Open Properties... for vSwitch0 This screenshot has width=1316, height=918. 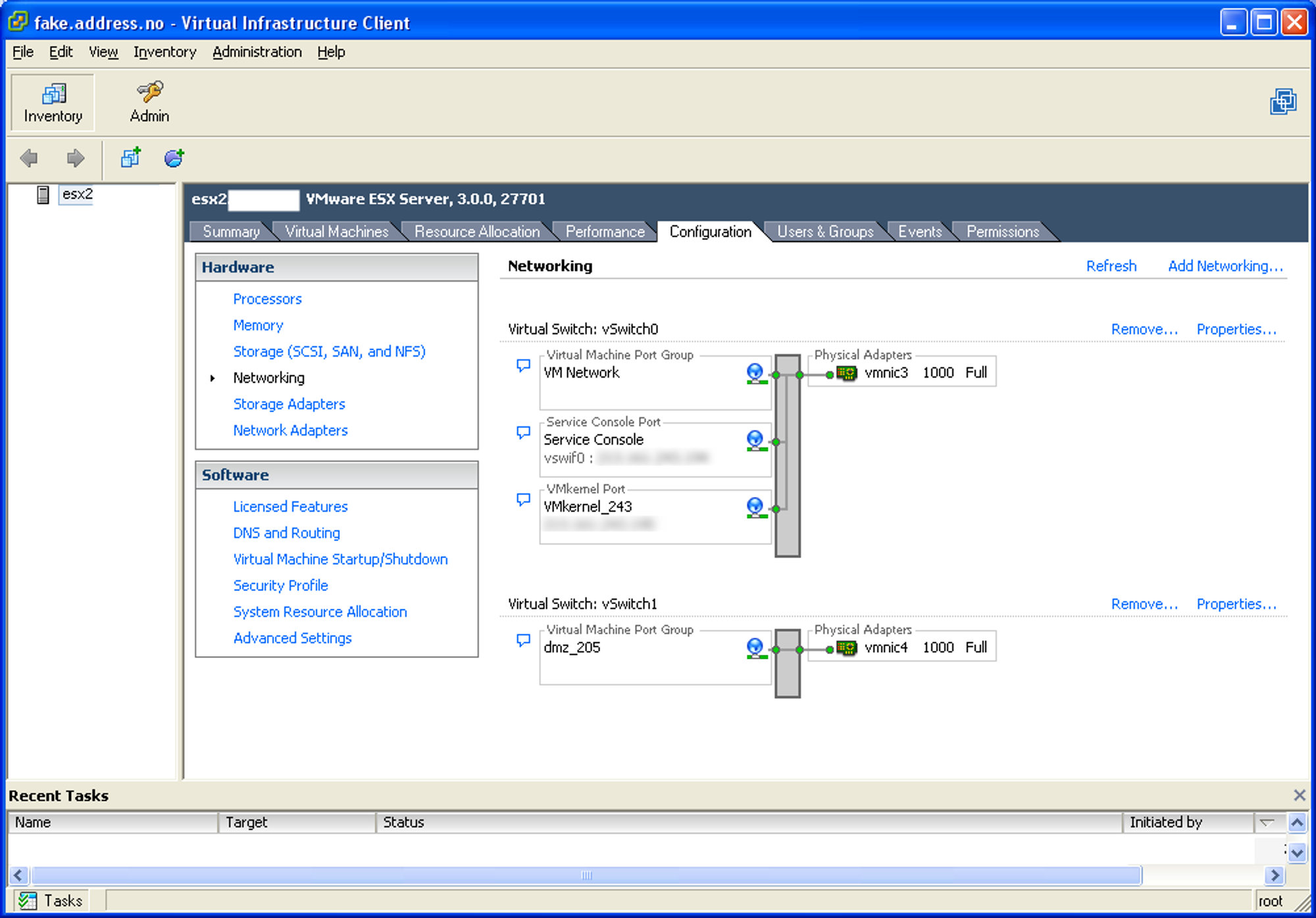pos(1236,329)
